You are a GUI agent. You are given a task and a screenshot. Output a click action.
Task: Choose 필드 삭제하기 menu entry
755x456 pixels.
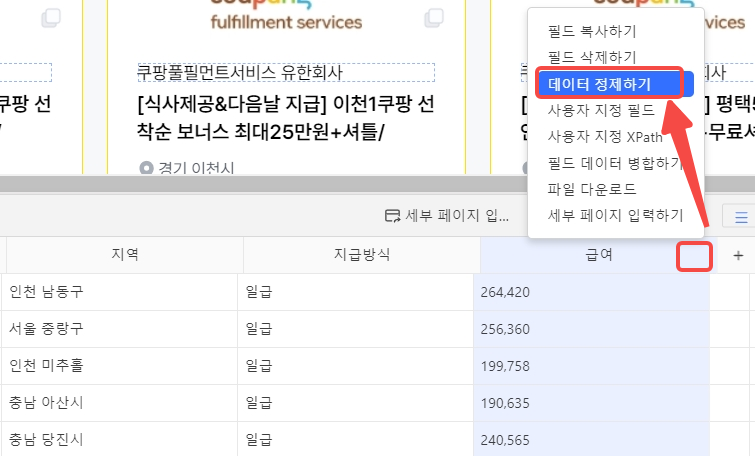pyautogui.click(x=592, y=58)
